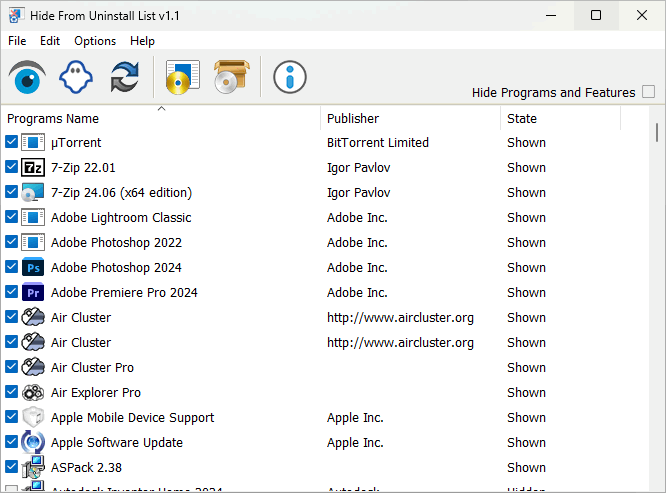This screenshot has height=493, width=666.
Task: Click the Air Explorer Pro icon
Action: click(33, 392)
